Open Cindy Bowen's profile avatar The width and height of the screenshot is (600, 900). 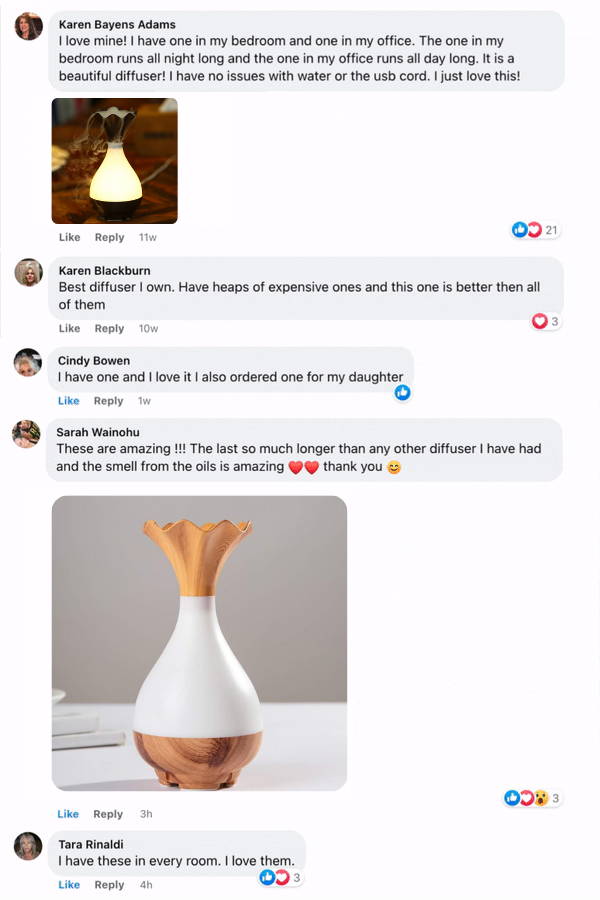pos(28,362)
